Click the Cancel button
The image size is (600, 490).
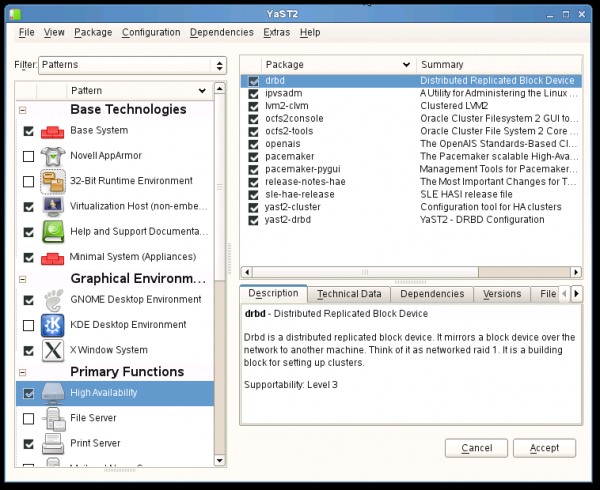(x=476, y=448)
